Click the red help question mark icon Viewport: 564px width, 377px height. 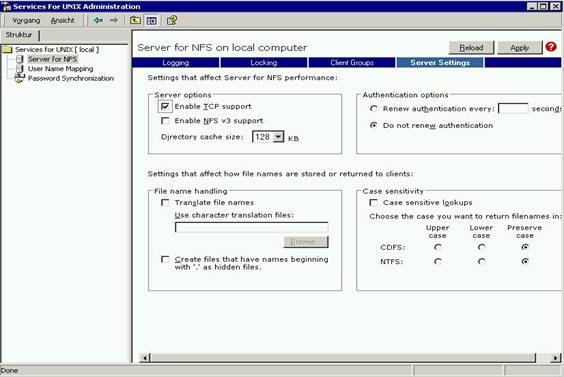pos(551,47)
